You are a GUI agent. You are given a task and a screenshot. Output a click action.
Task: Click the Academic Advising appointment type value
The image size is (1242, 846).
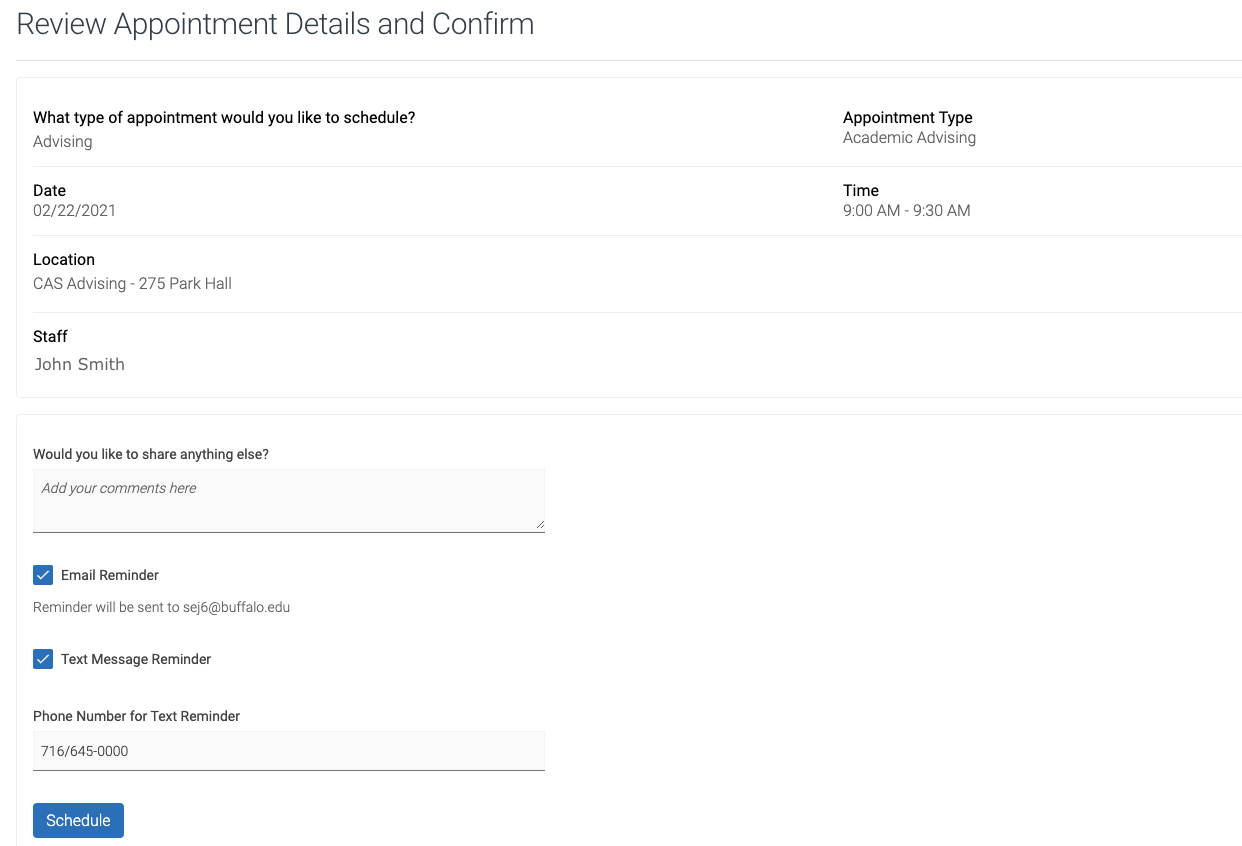(x=909, y=138)
